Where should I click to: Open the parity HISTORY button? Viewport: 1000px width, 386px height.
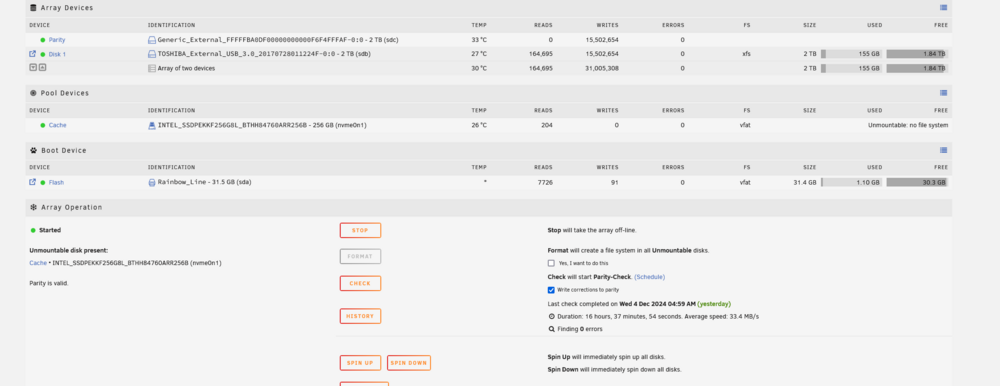tap(360, 316)
